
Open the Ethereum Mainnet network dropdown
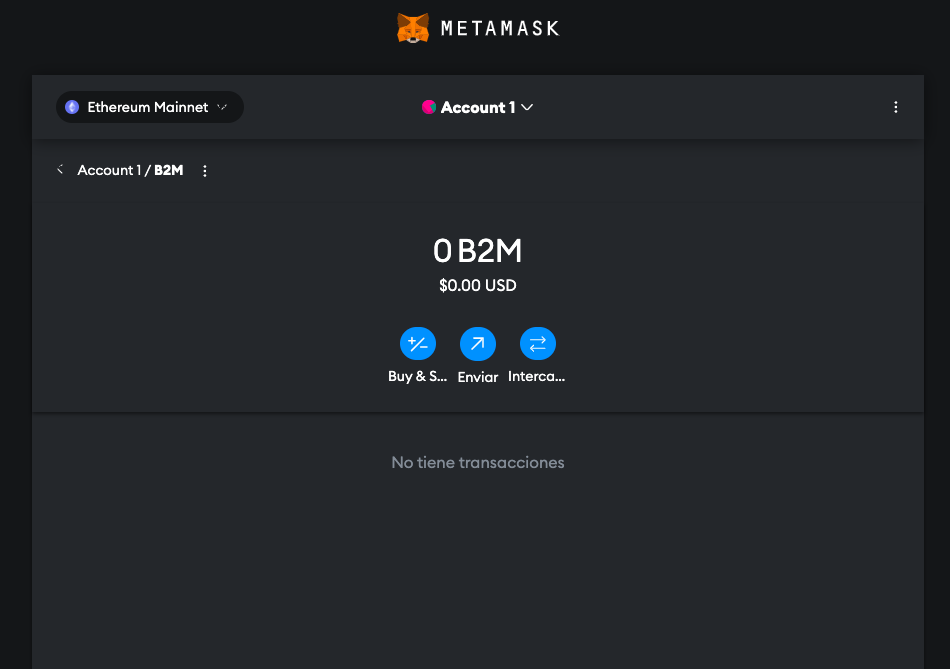tap(150, 107)
